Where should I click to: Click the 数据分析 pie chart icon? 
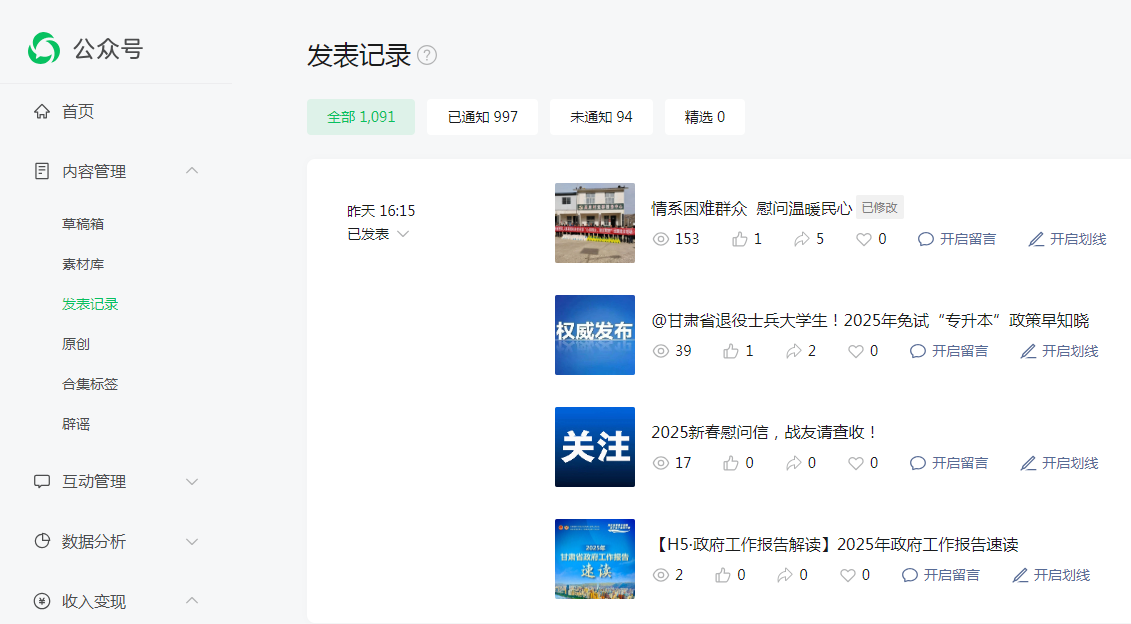pyautogui.click(x=42, y=541)
